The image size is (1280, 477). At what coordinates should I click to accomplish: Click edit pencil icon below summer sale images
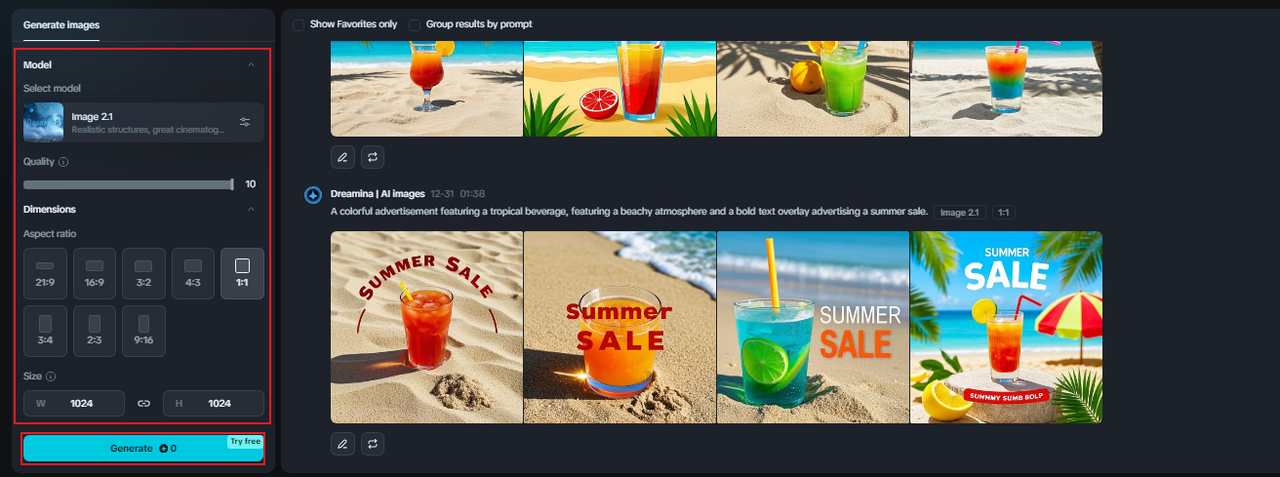click(343, 443)
